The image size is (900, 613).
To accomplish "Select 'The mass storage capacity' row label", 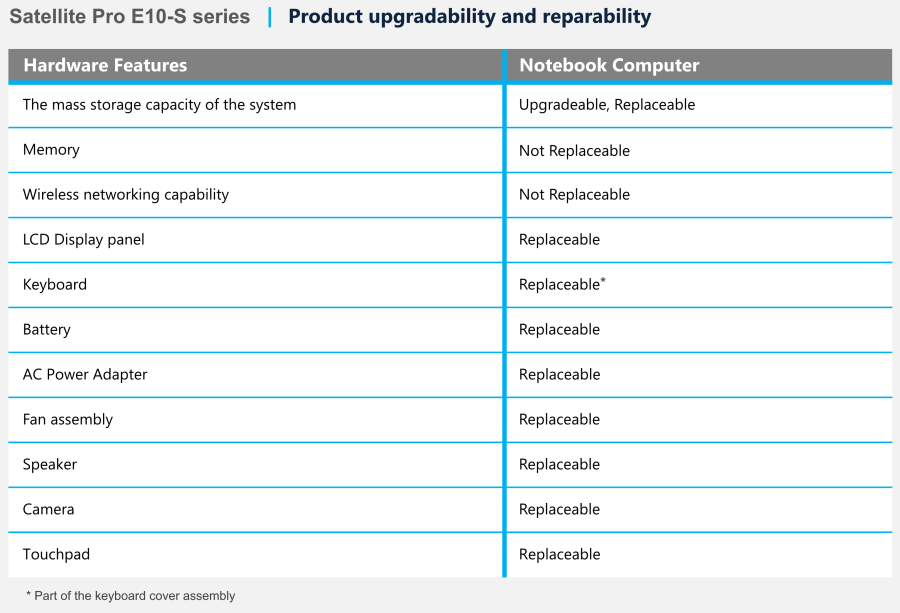I will pos(159,105).
